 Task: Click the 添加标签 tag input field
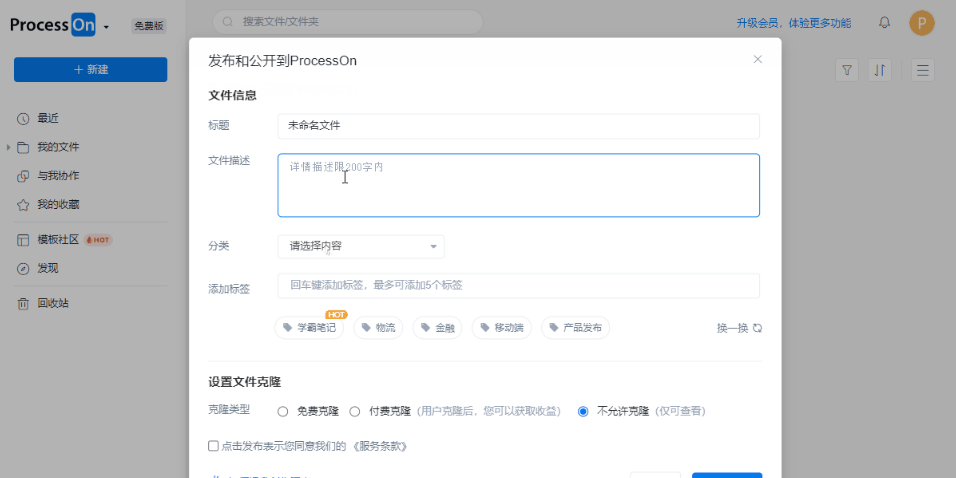pos(518,285)
